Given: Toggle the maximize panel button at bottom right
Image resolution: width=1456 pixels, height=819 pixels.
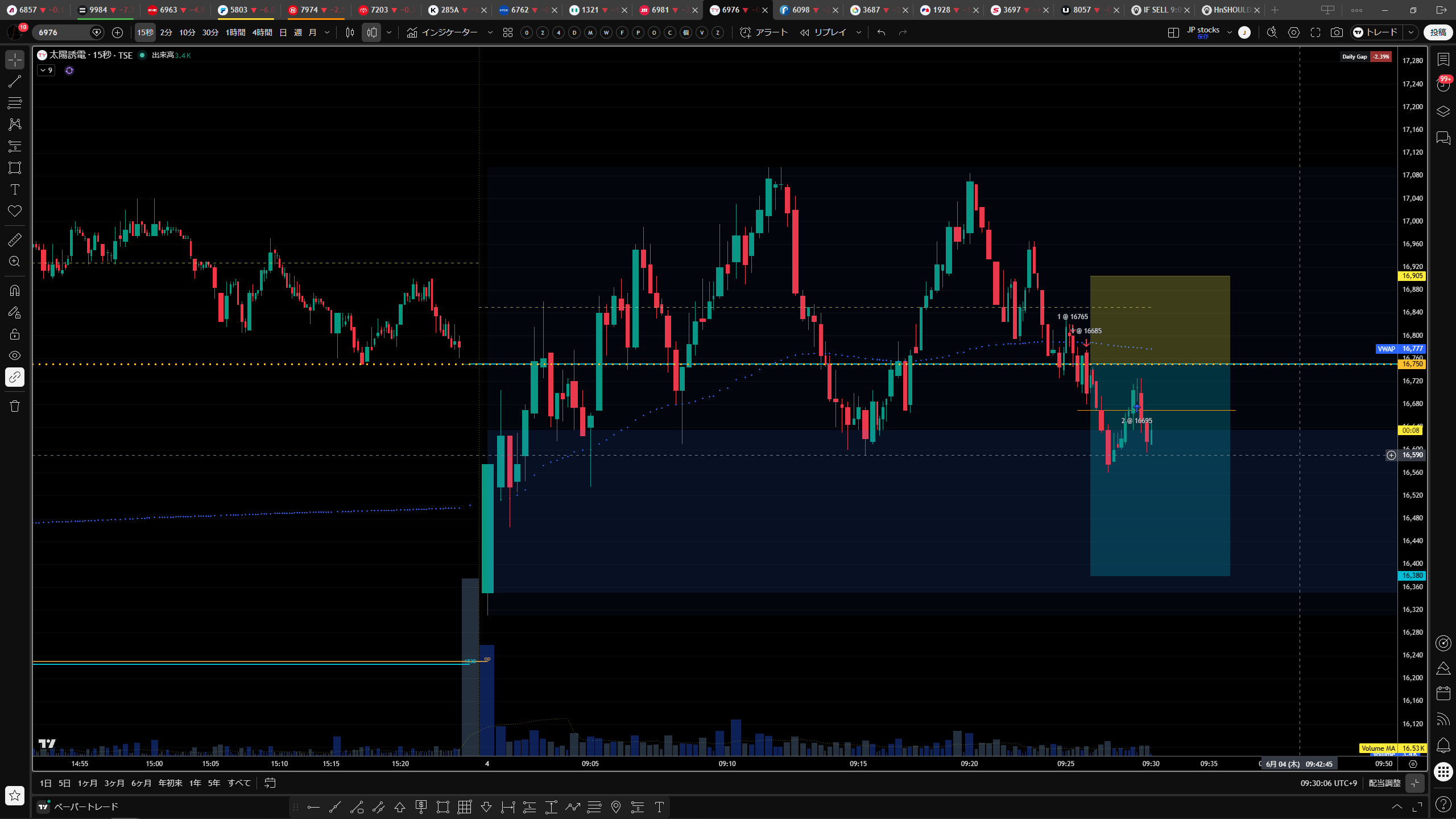Looking at the screenshot, I should point(1417,806).
